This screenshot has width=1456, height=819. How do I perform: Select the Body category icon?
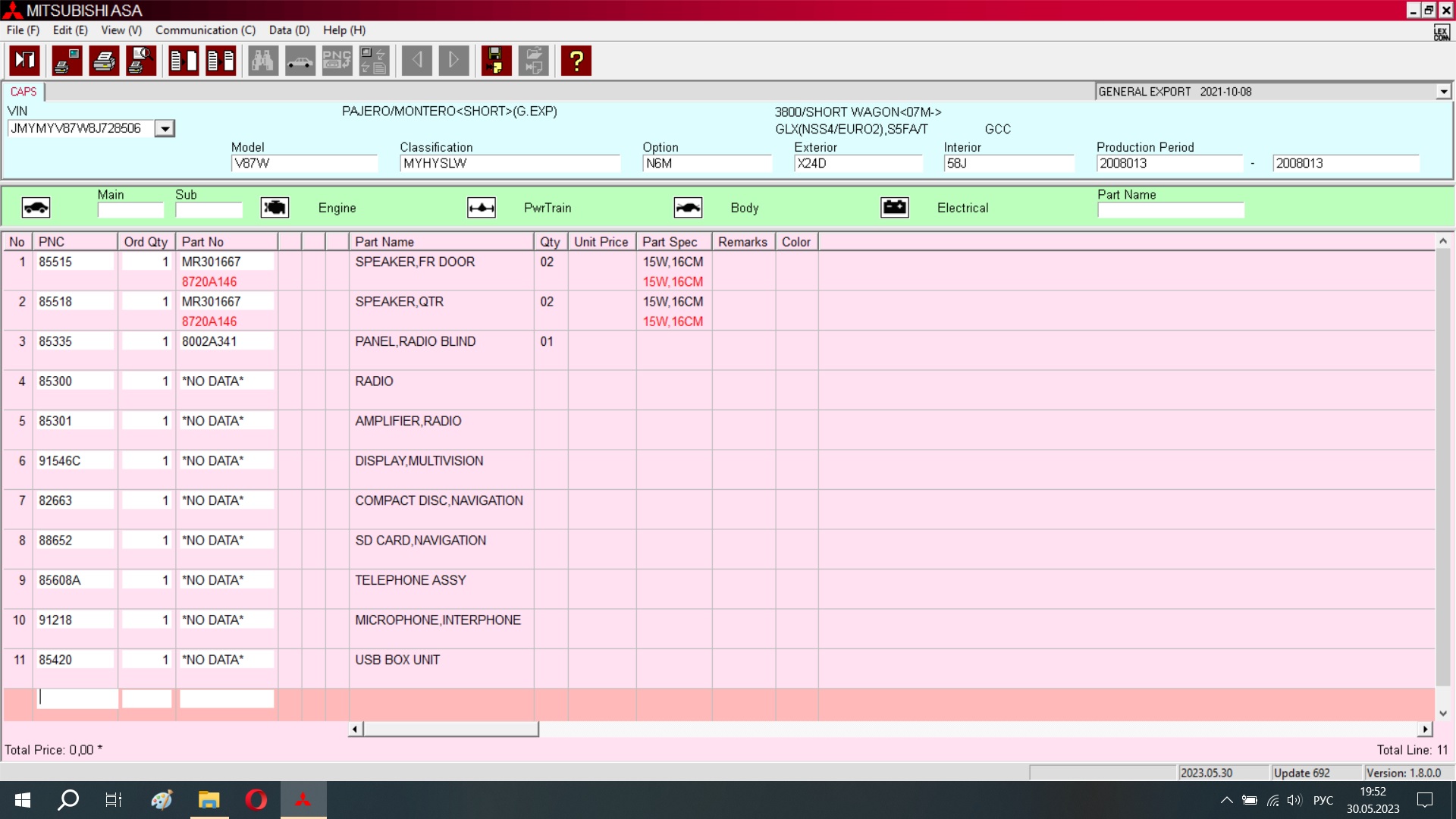[688, 208]
